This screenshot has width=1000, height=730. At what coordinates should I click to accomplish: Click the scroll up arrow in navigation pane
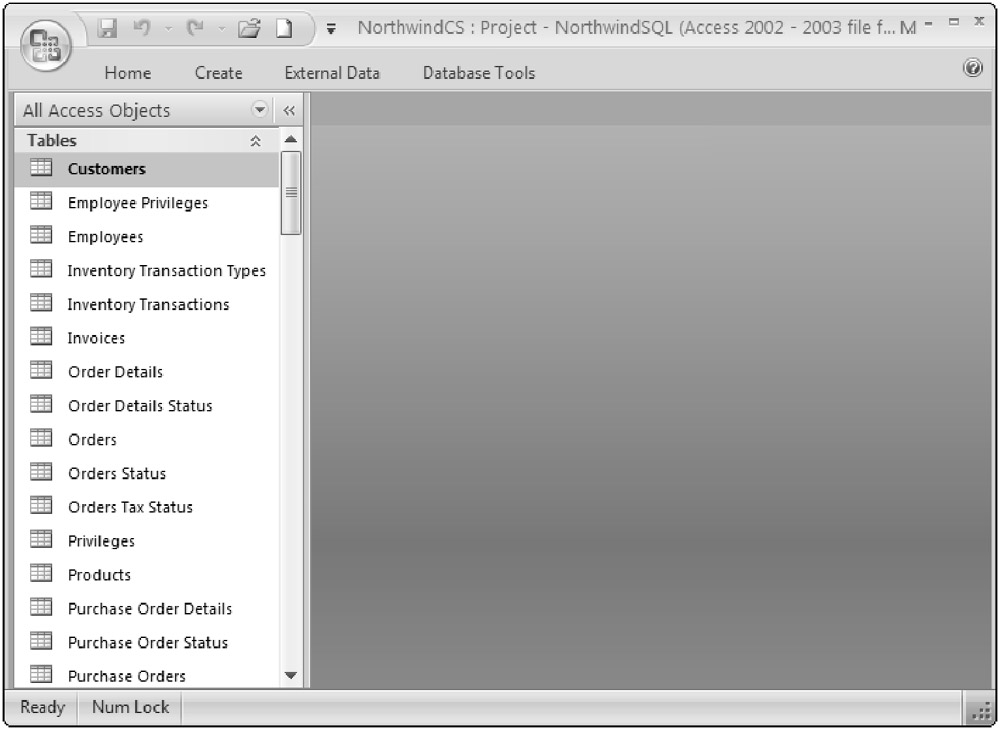coord(291,140)
